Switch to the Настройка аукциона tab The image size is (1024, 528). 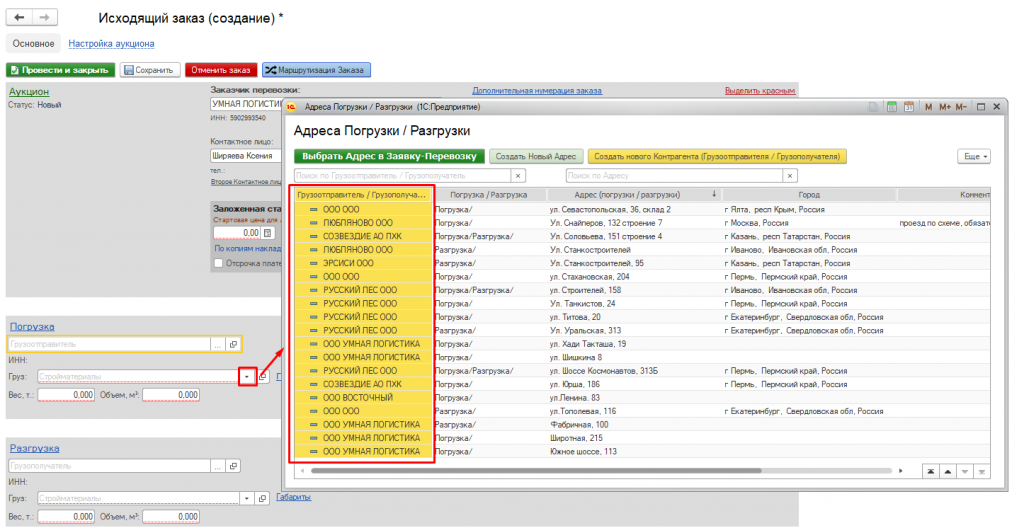click(111, 44)
